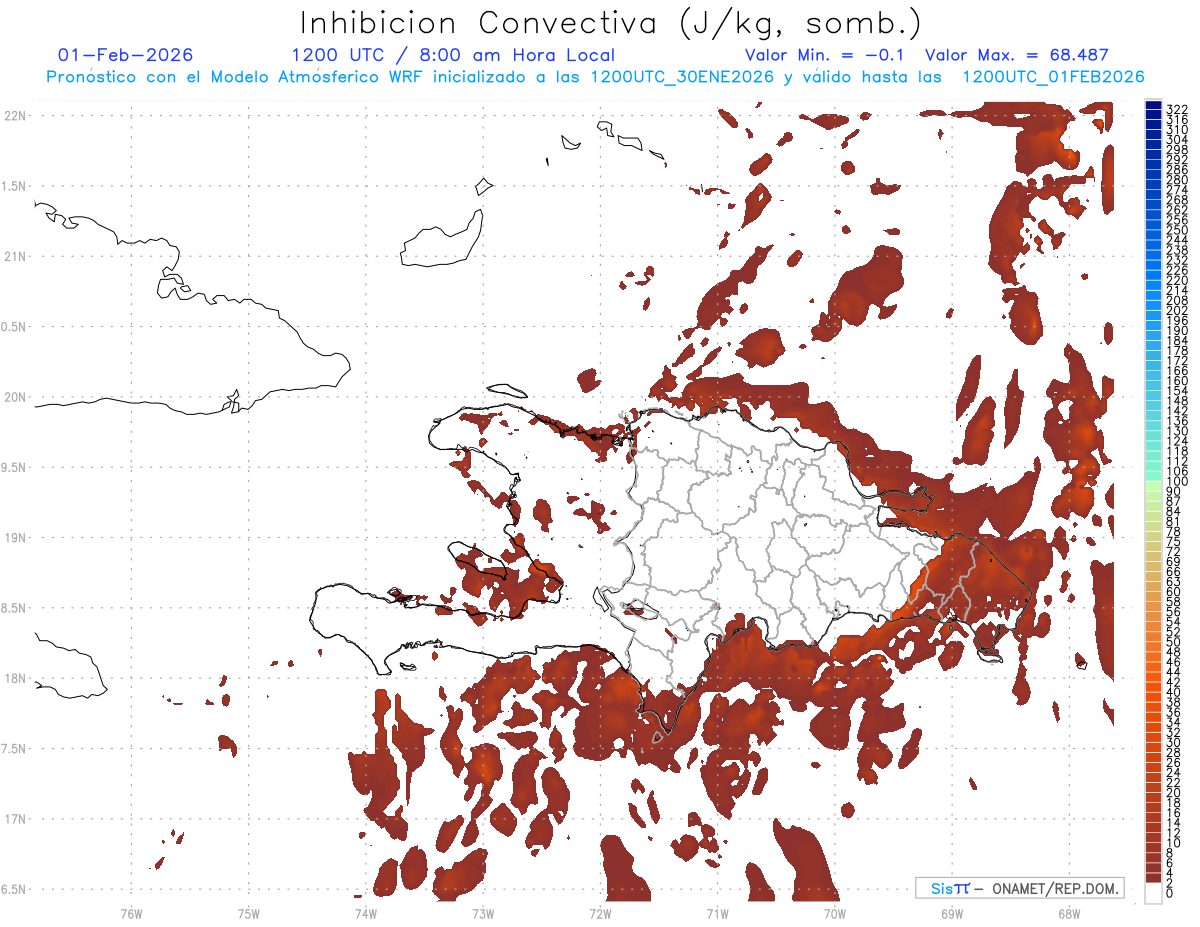Image resolution: width=1200 pixels, height=927 pixels.
Task: Click the '17N' latitude label
Action: coord(14,819)
